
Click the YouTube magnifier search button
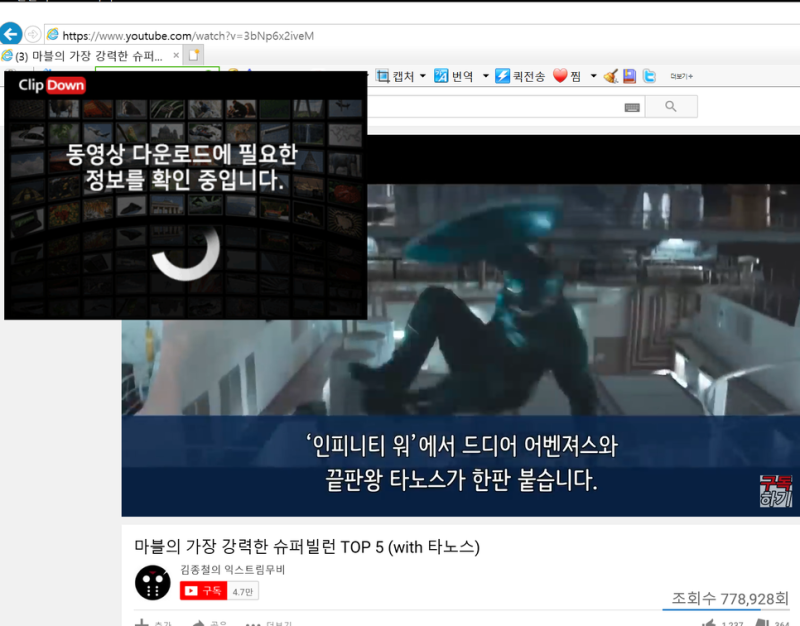671,107
